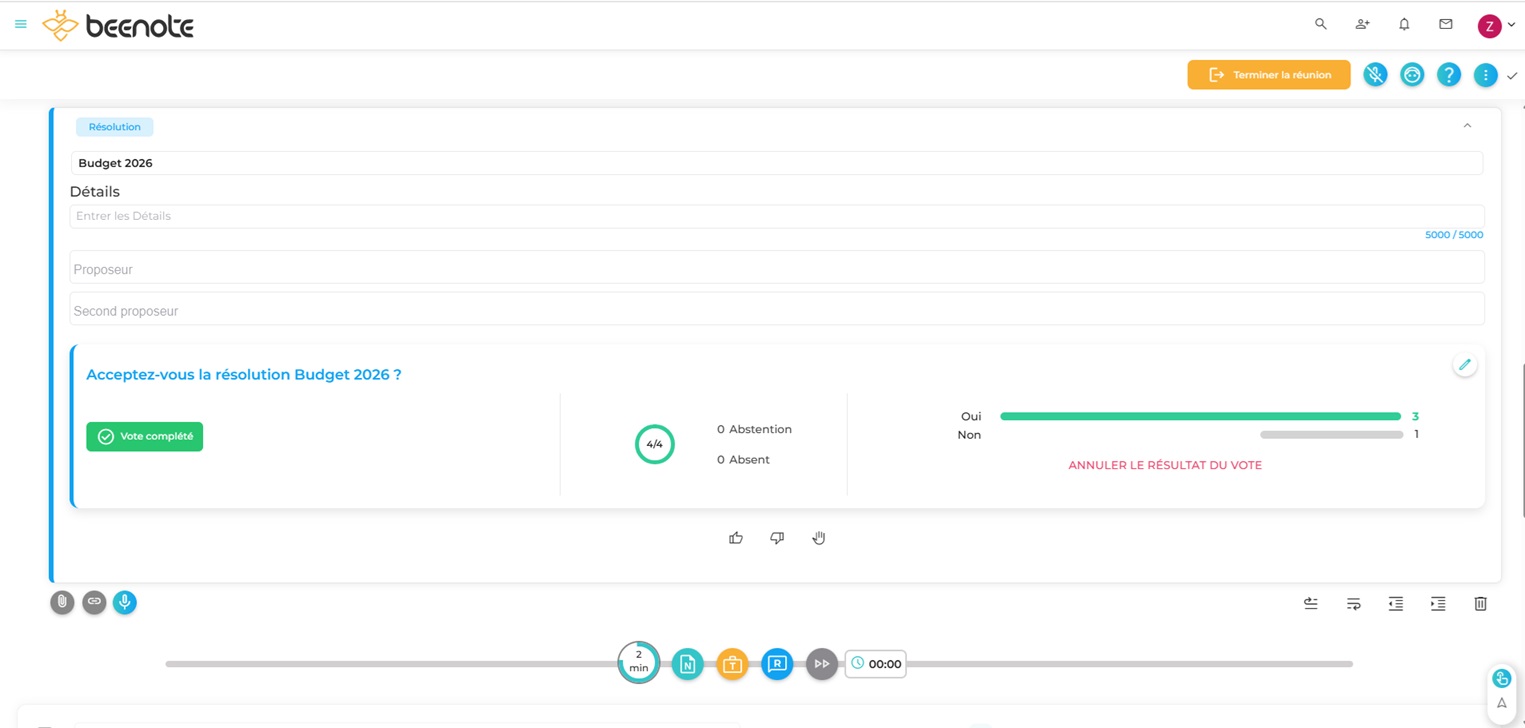This screenshot has width=1525, height=728.
Task: Attach a file with paperclip icon
Action: point(62,602)
